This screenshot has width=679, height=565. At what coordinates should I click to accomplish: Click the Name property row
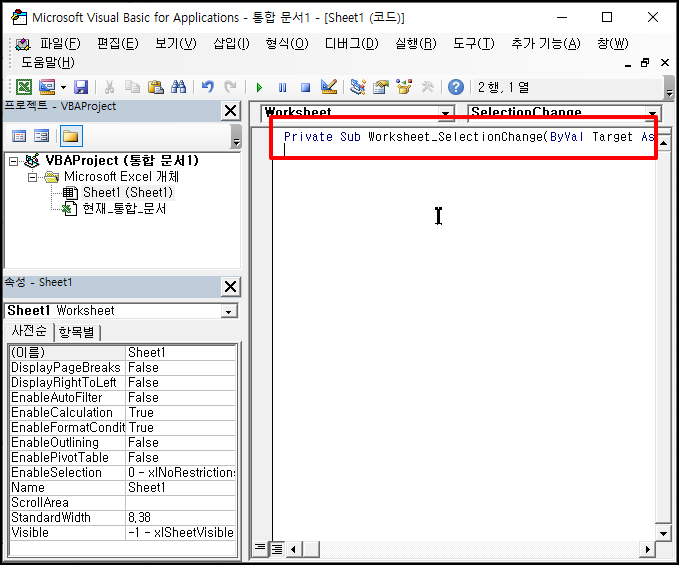coord(123,488)
